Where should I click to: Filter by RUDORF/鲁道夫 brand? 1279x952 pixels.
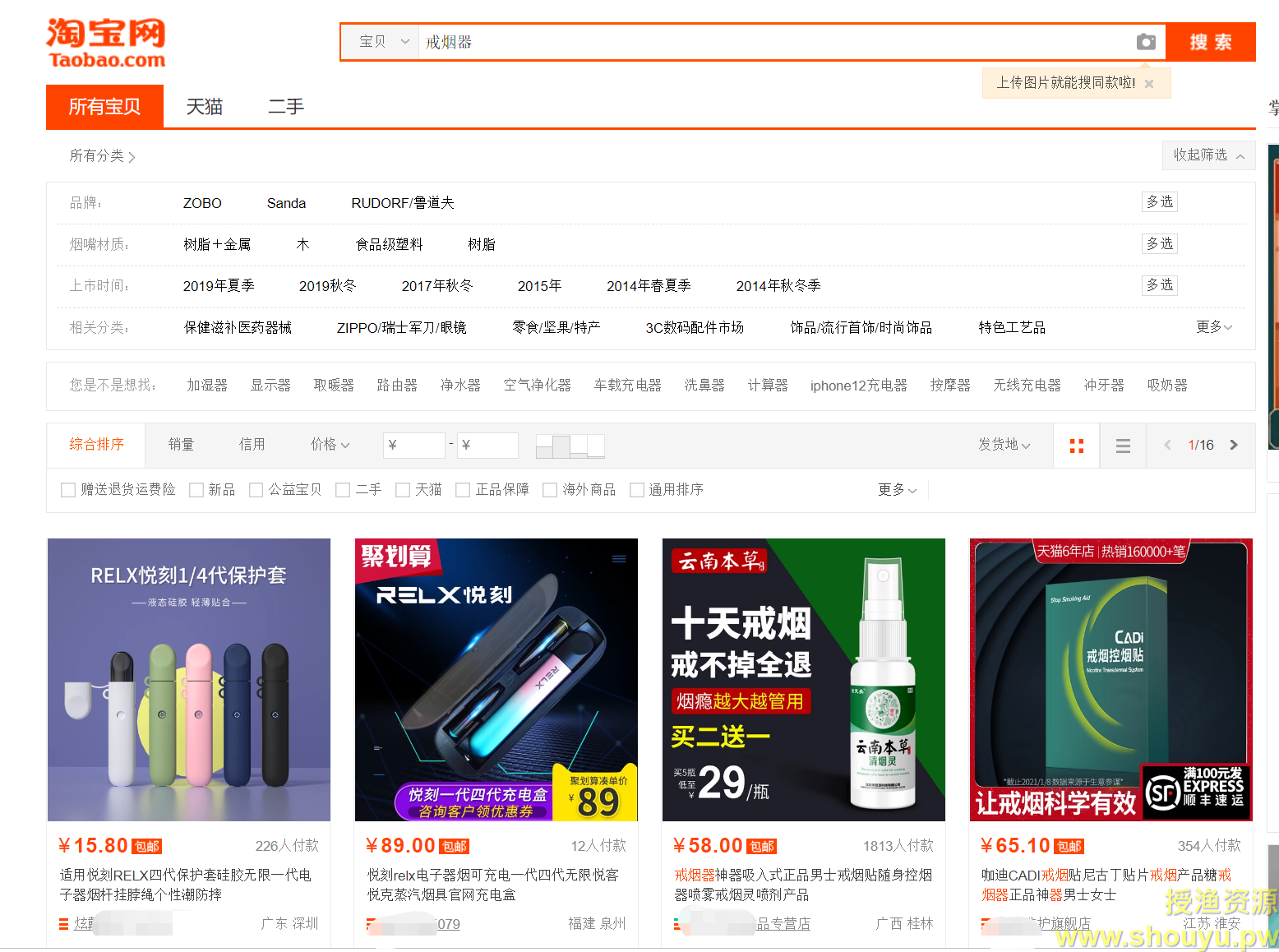coord(403,203)
